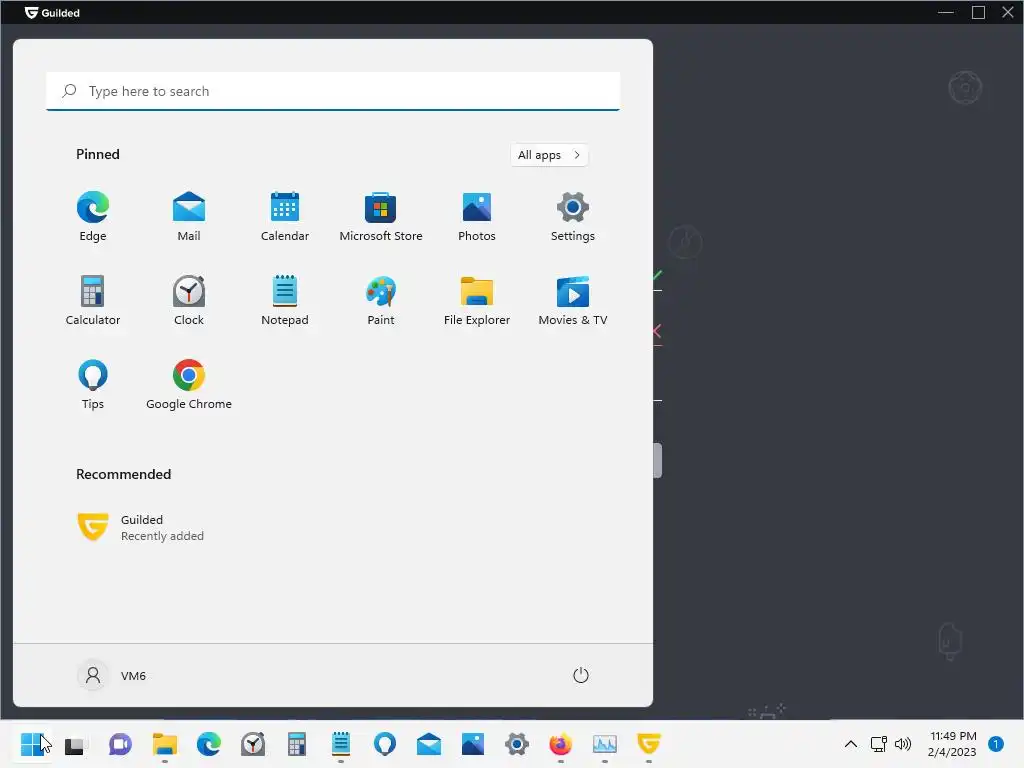Open Settings from pinned apps
This screenshot has height=768, width=1024.
click(573, 216)
